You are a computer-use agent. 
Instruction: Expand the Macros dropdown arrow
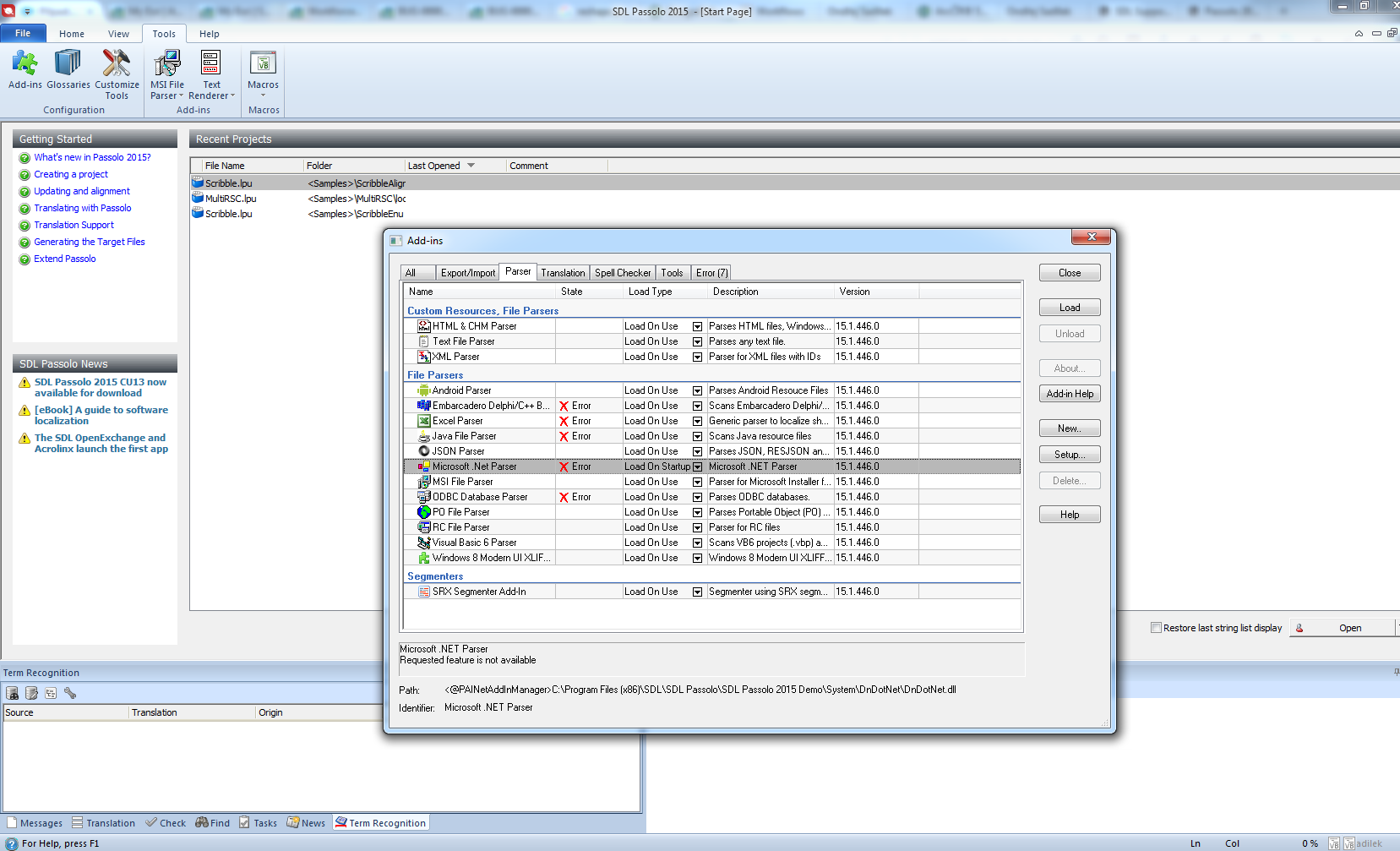tap(264, 95)
